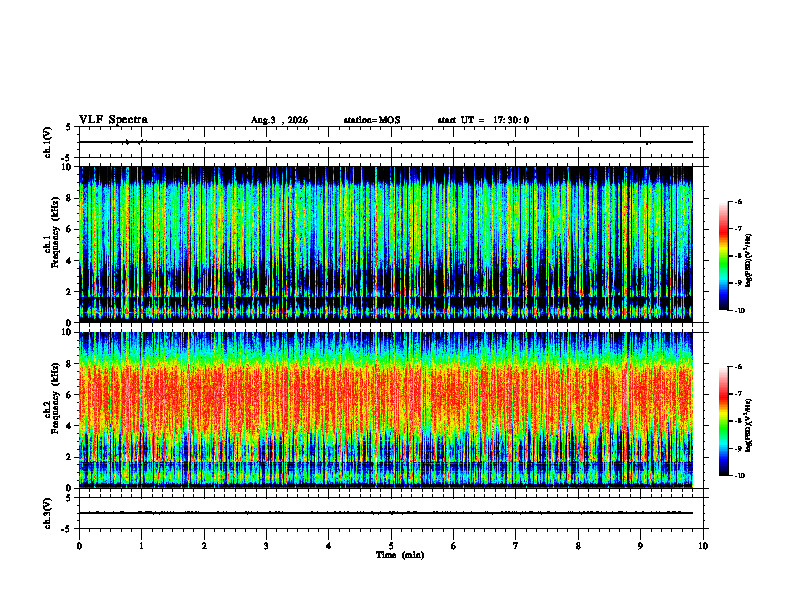Image resolution: width=792 pixels, height=612 pixels.
Task: Click the ch.2 frequency tick label "4"
Action: coord(70,426)
